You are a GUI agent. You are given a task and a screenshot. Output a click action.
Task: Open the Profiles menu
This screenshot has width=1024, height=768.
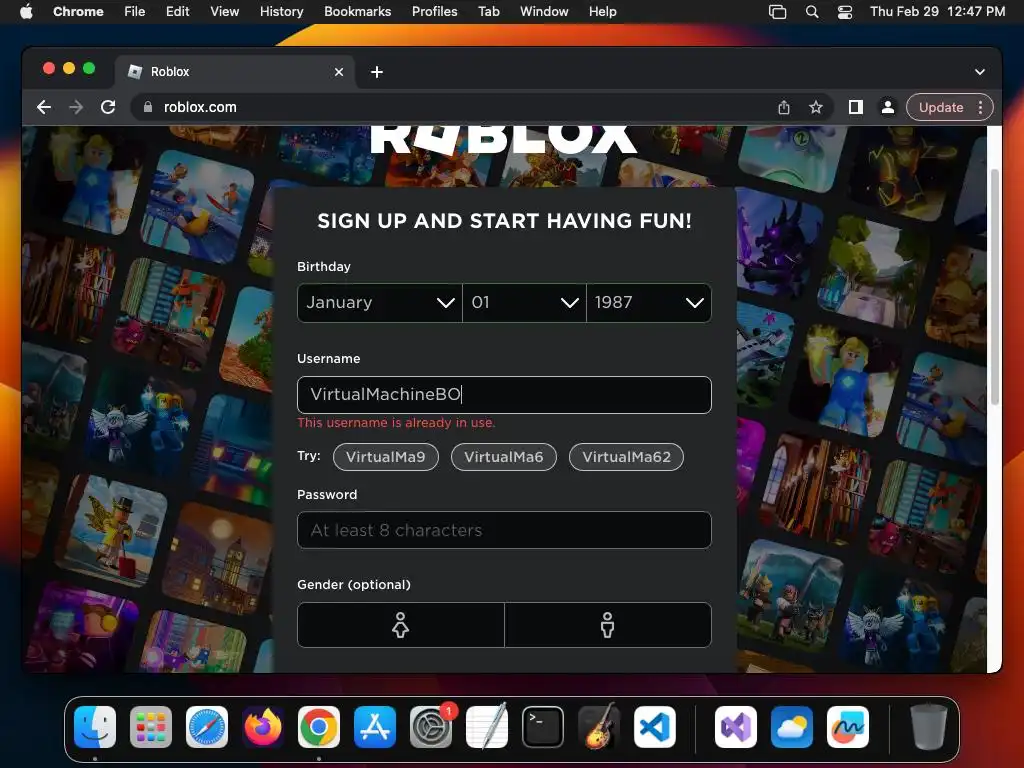pyautogui.click(x=434, y=11)
